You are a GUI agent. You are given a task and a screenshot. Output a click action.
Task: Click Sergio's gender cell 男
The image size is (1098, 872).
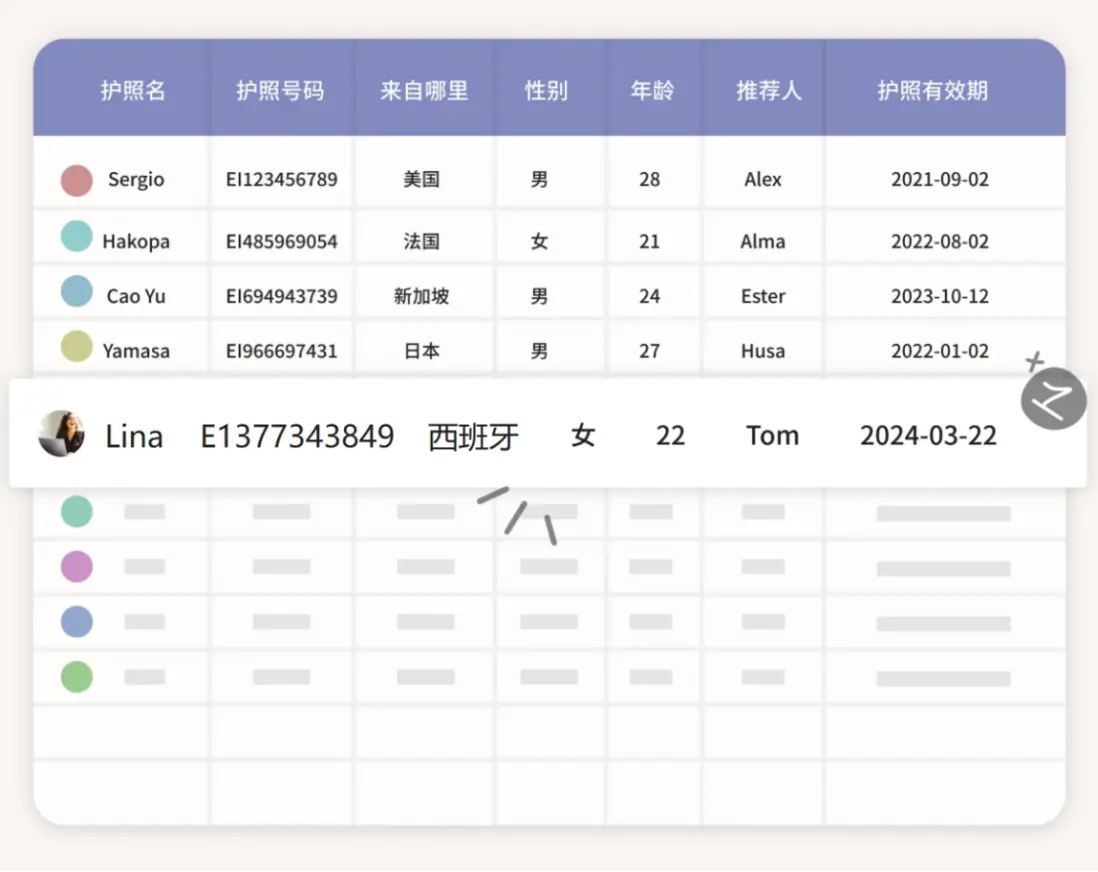539,179
